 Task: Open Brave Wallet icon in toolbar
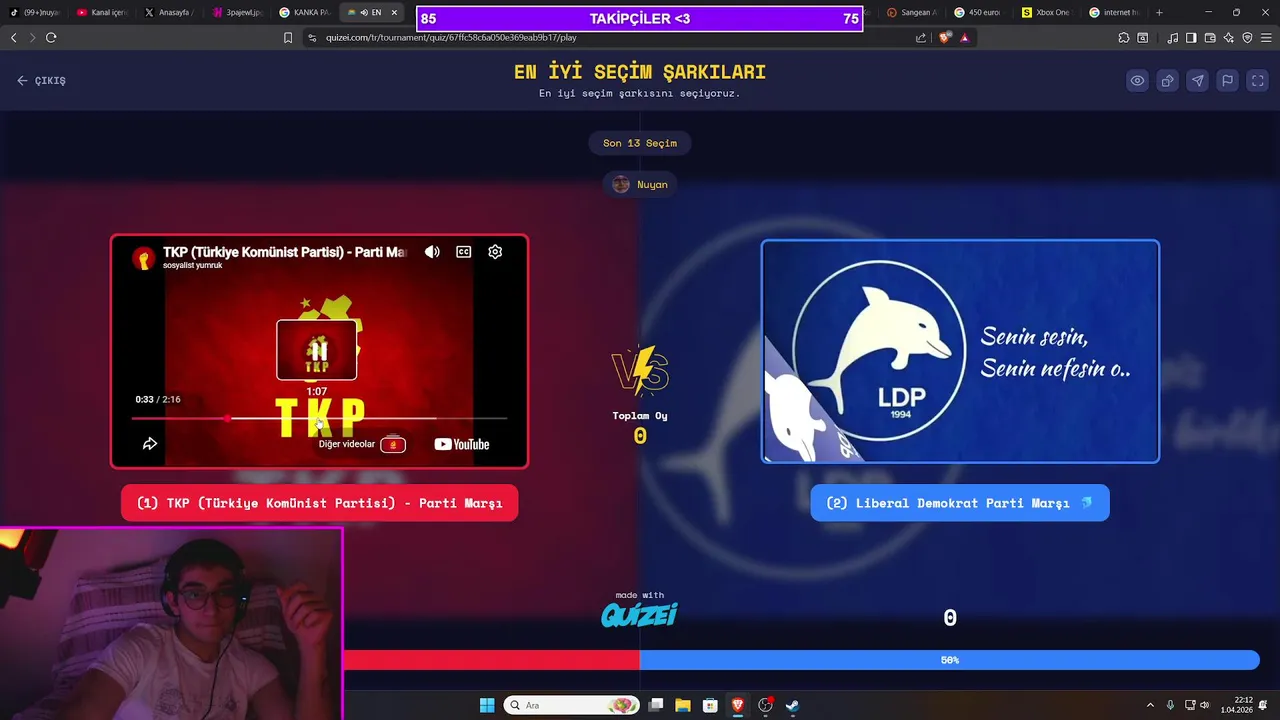point(1210,37)
